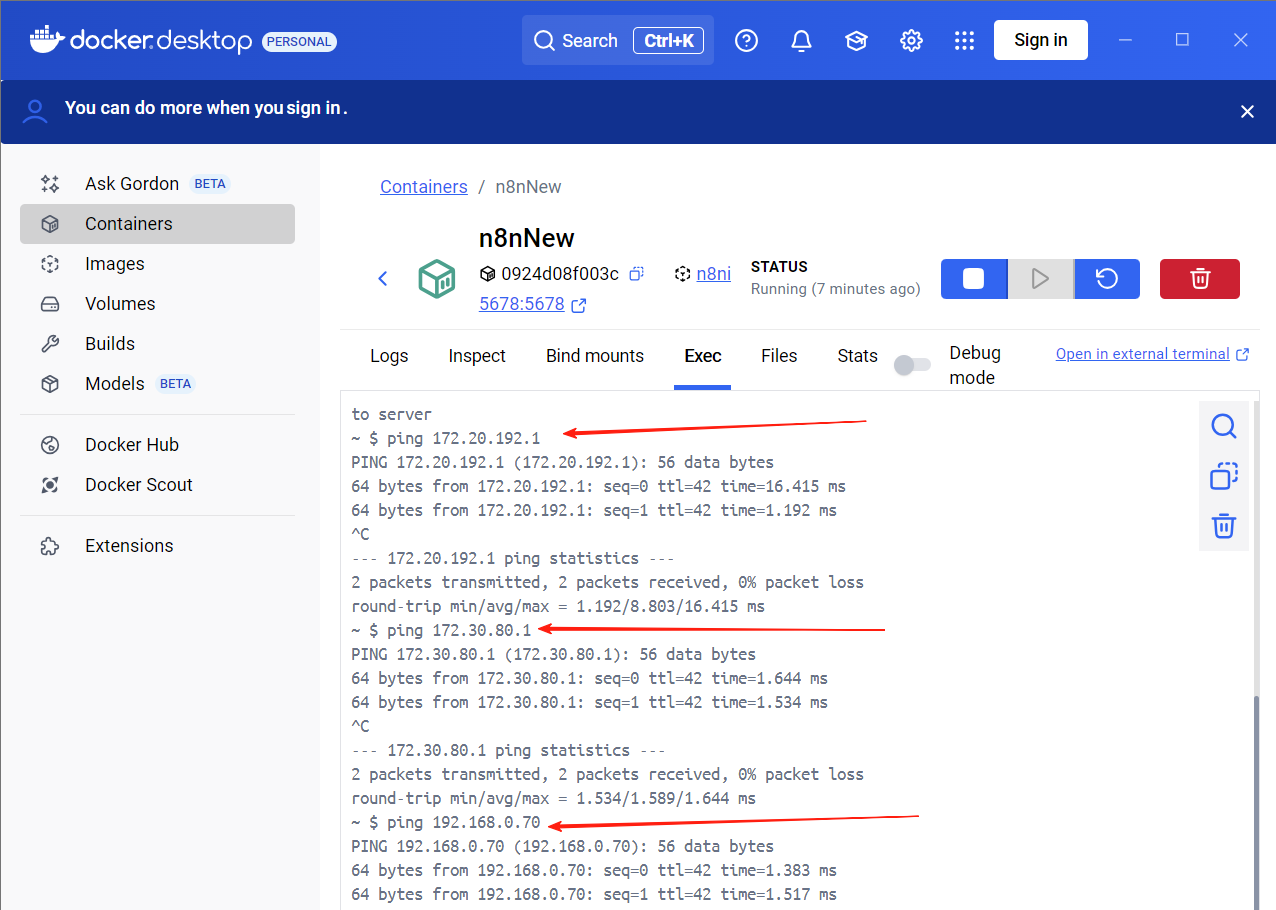Switch to the Inspect tab
The height and width of the screenshot is (910, 1276).
477,356
